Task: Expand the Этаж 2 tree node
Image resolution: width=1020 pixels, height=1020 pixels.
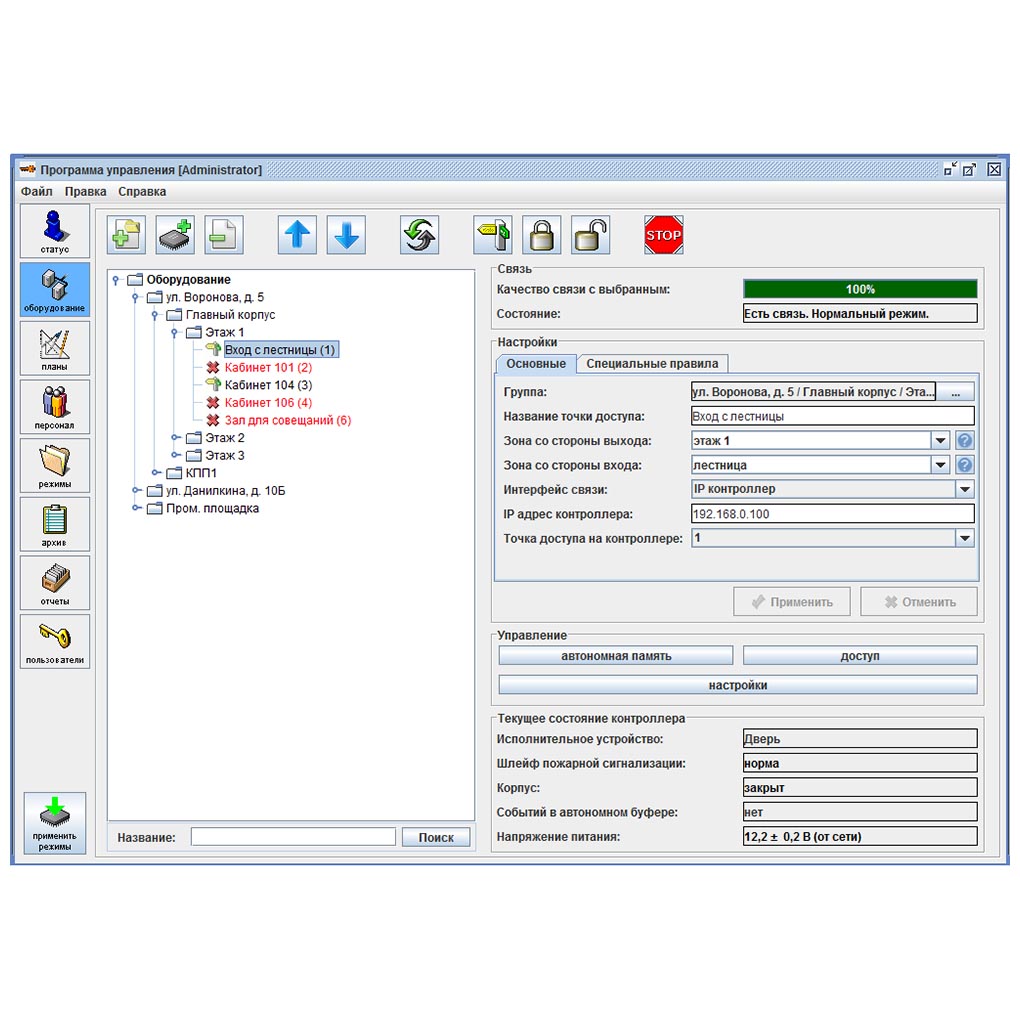Action: 176,438
